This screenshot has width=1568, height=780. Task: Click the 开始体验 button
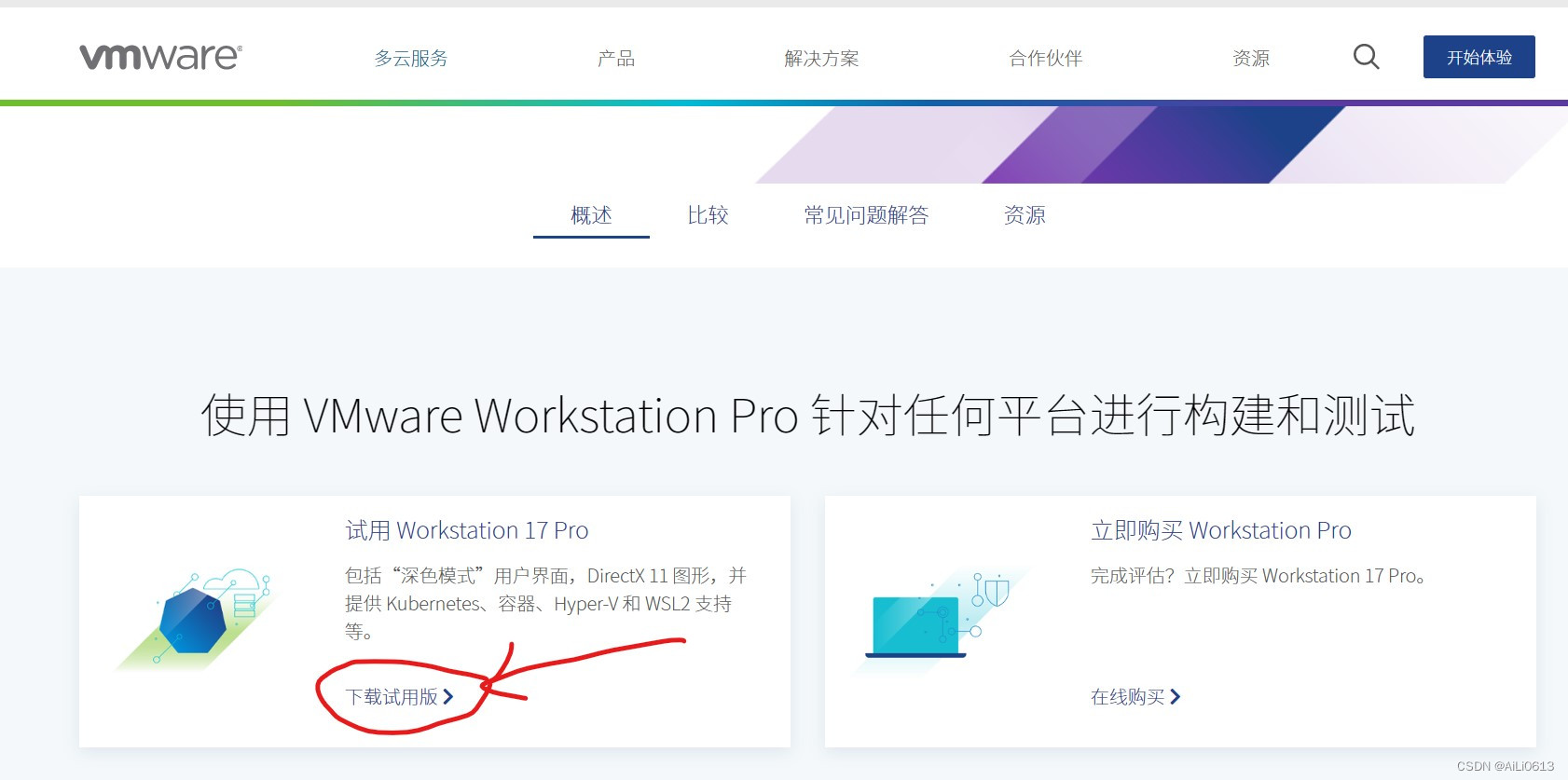[1479, 57]
